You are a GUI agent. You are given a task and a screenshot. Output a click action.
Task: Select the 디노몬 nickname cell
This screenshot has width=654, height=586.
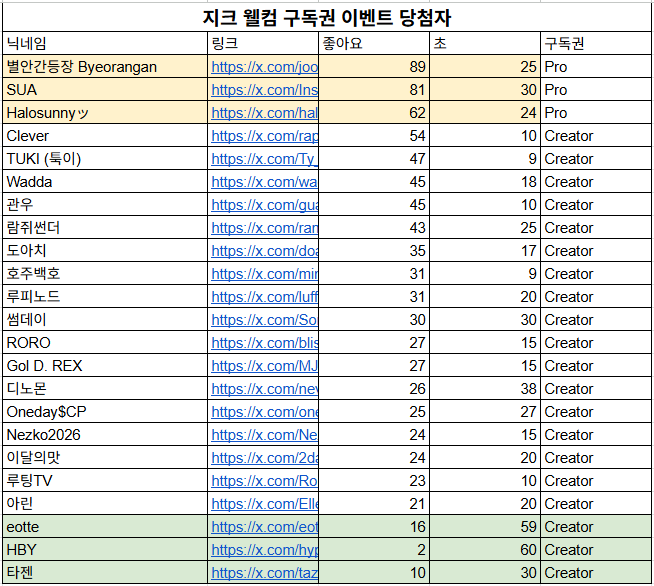click(x=105, y=388)
